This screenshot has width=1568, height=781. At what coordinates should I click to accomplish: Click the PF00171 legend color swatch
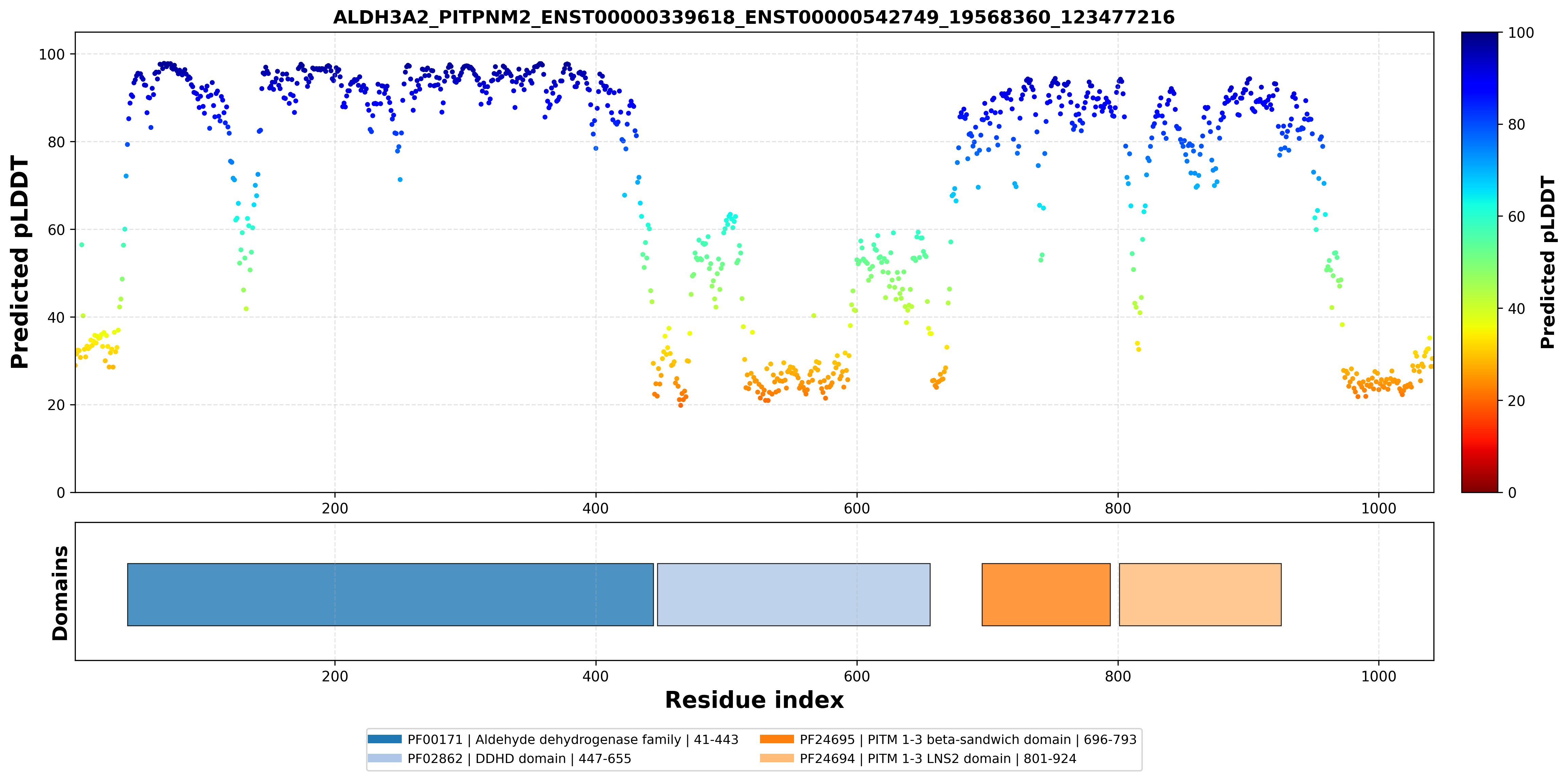[x=385, y=739]
